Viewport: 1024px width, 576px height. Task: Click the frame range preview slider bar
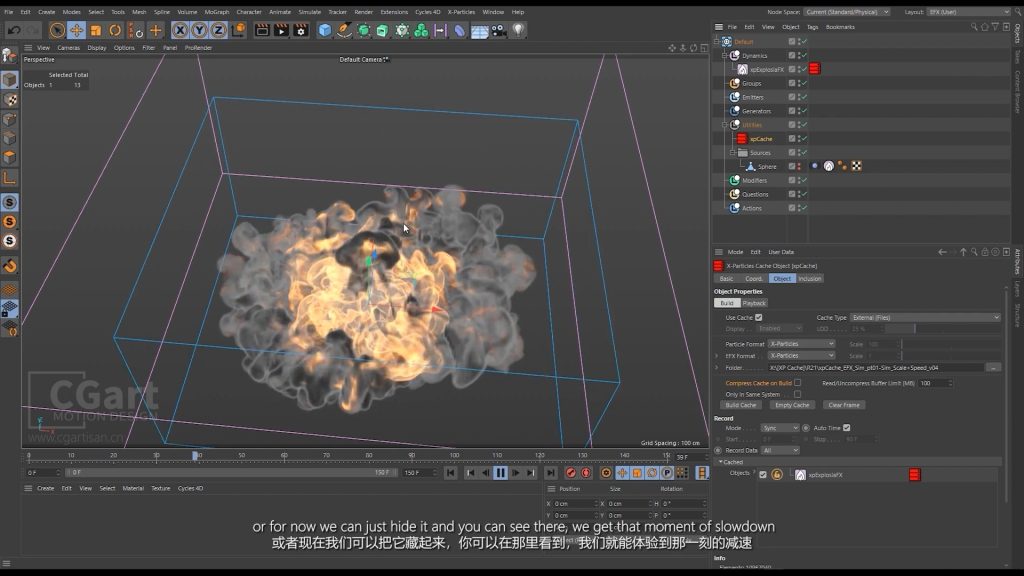(x=231, y=472)
